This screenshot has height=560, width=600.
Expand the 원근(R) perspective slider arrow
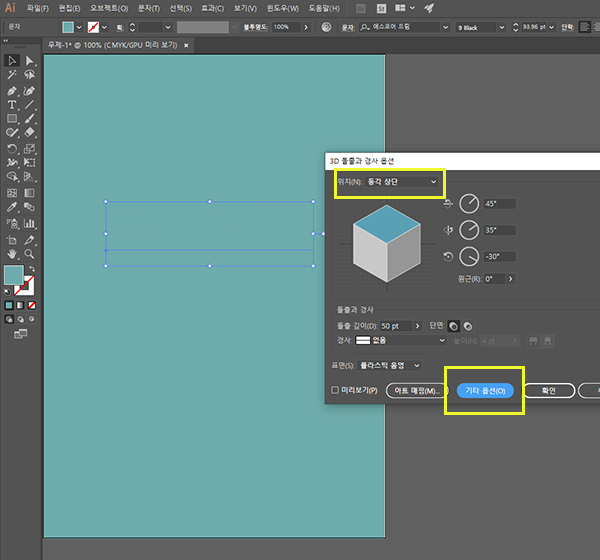(510, 279)
